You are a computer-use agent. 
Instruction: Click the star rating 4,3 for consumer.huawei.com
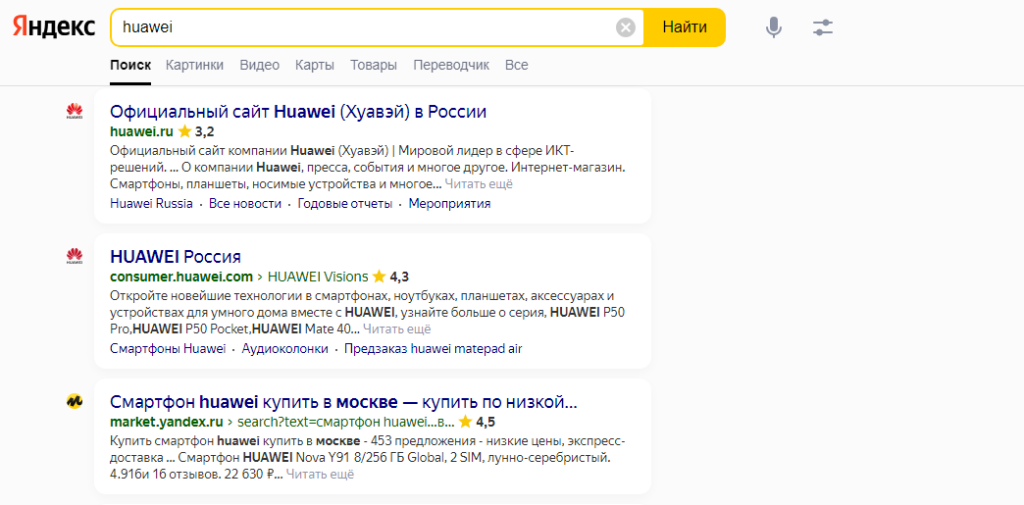tap(391, 276)
